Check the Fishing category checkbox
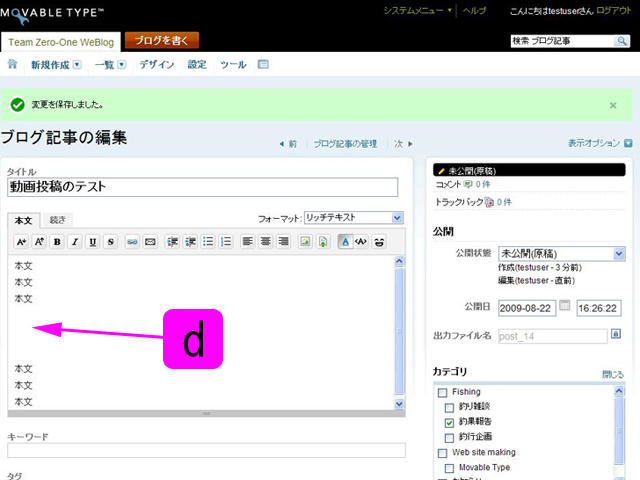The image size is (640, 480). [x=442, y=393]
